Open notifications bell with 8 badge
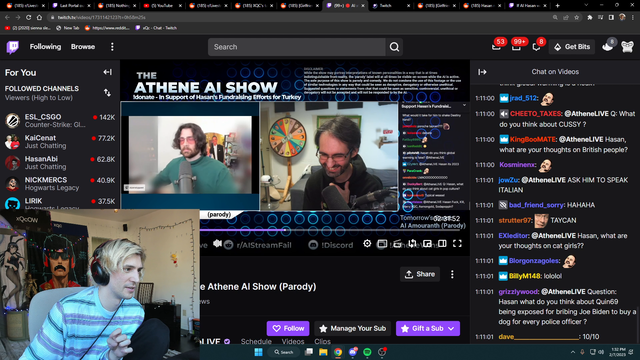Screen dimensions: 640x360 point(536,47)
